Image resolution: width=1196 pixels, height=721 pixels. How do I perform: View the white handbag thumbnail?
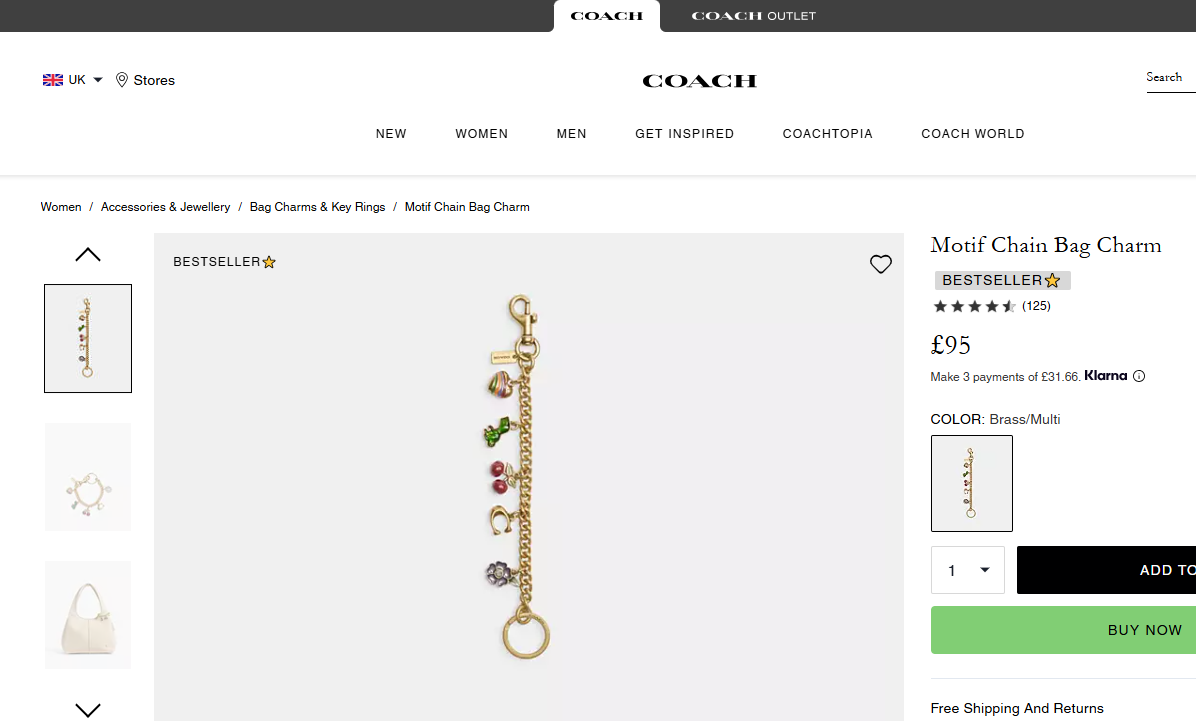point(88,614)
